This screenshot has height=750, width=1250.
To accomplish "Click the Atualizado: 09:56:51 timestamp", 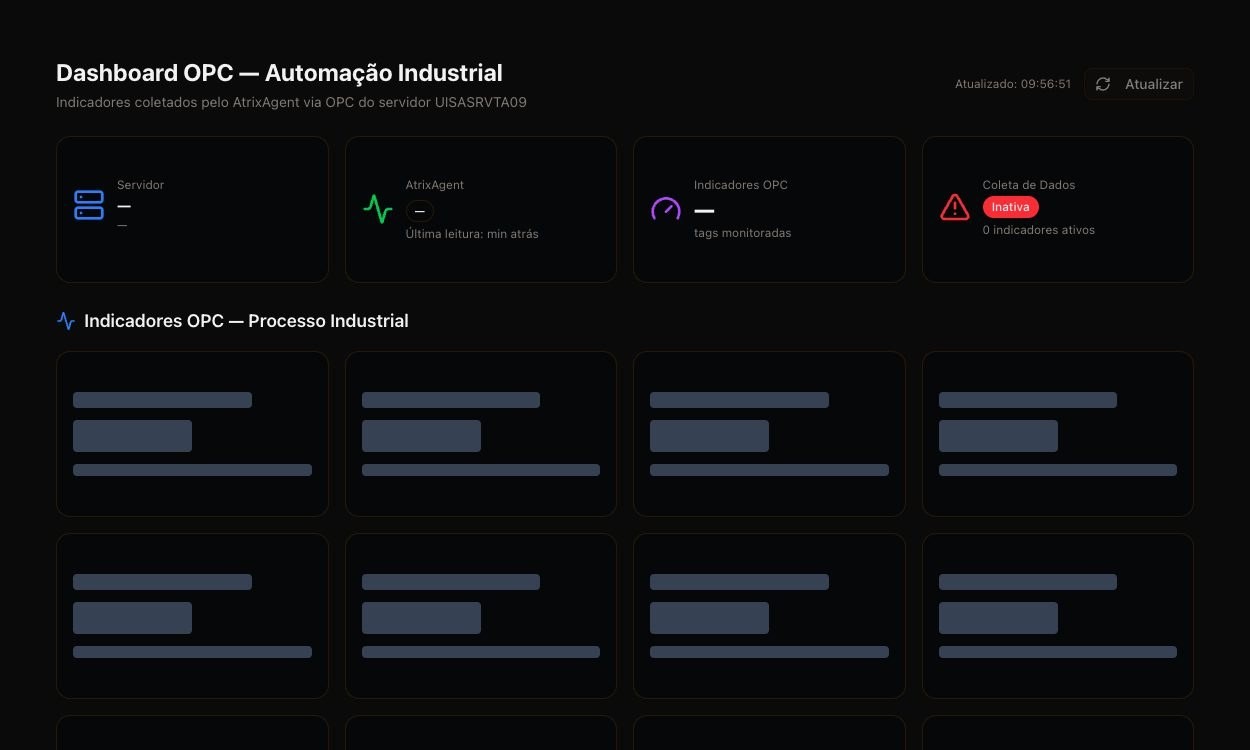I will tap(1013, 84).
